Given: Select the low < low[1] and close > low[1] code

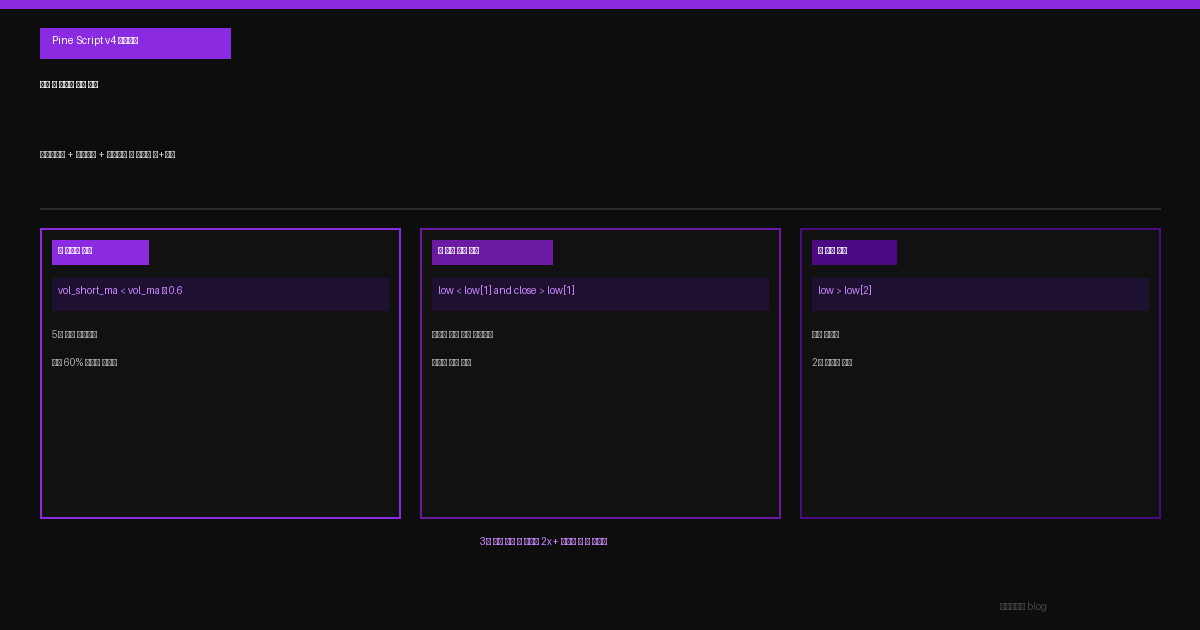Looking at the screenshot, I should [x=600, y=294].
